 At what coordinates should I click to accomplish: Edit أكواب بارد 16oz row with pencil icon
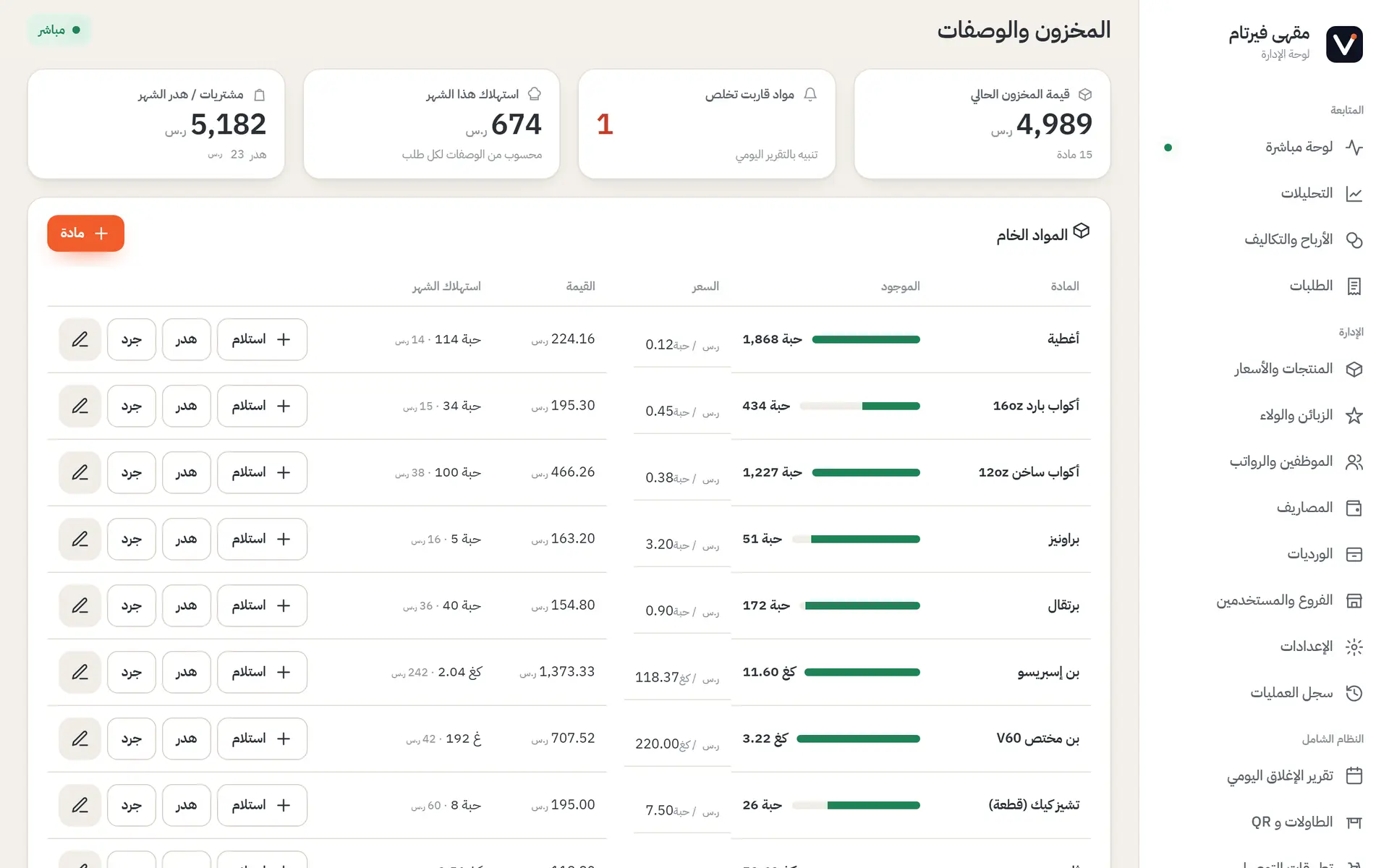point(80,406)
